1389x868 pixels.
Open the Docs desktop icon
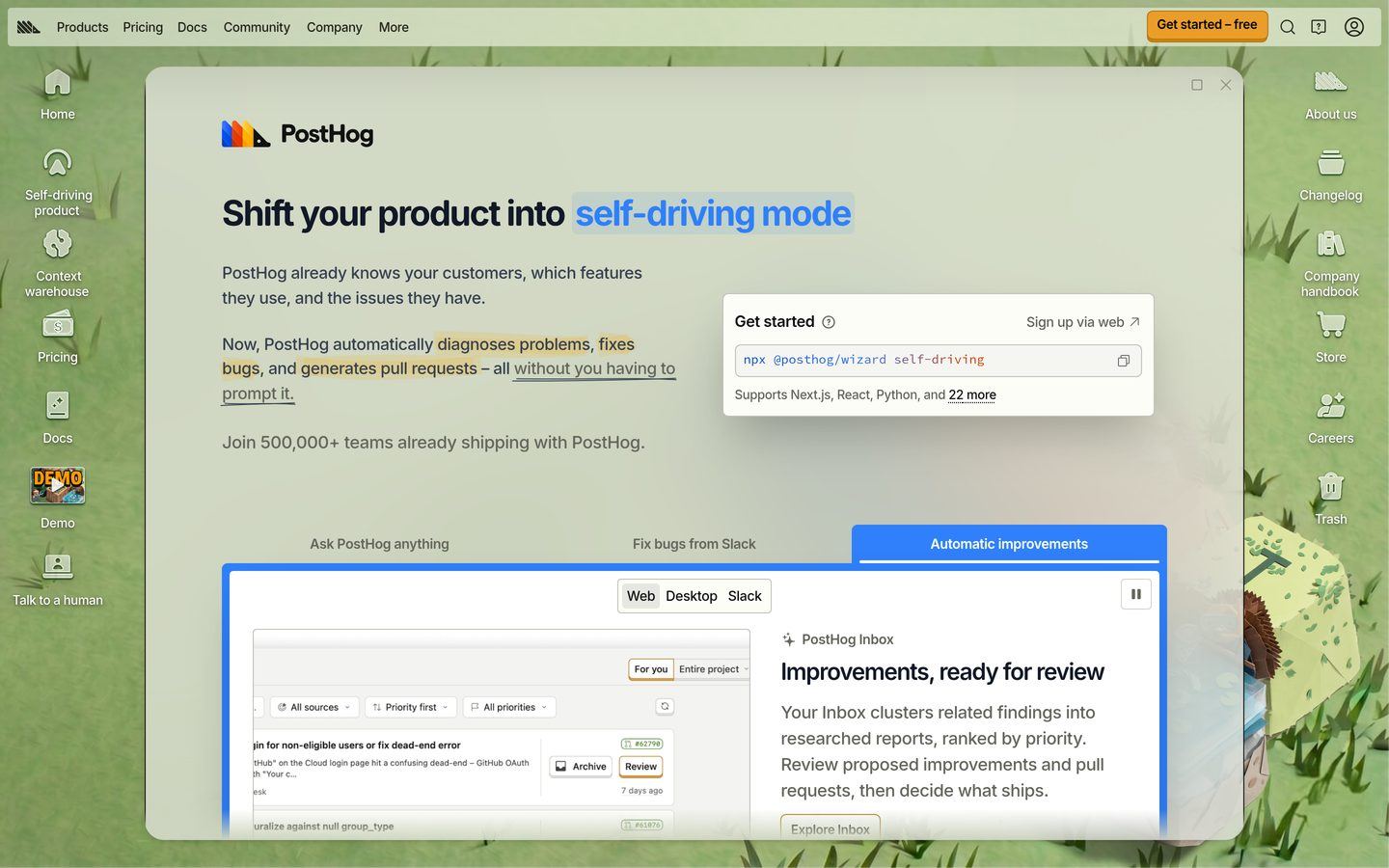coord(57,419)
